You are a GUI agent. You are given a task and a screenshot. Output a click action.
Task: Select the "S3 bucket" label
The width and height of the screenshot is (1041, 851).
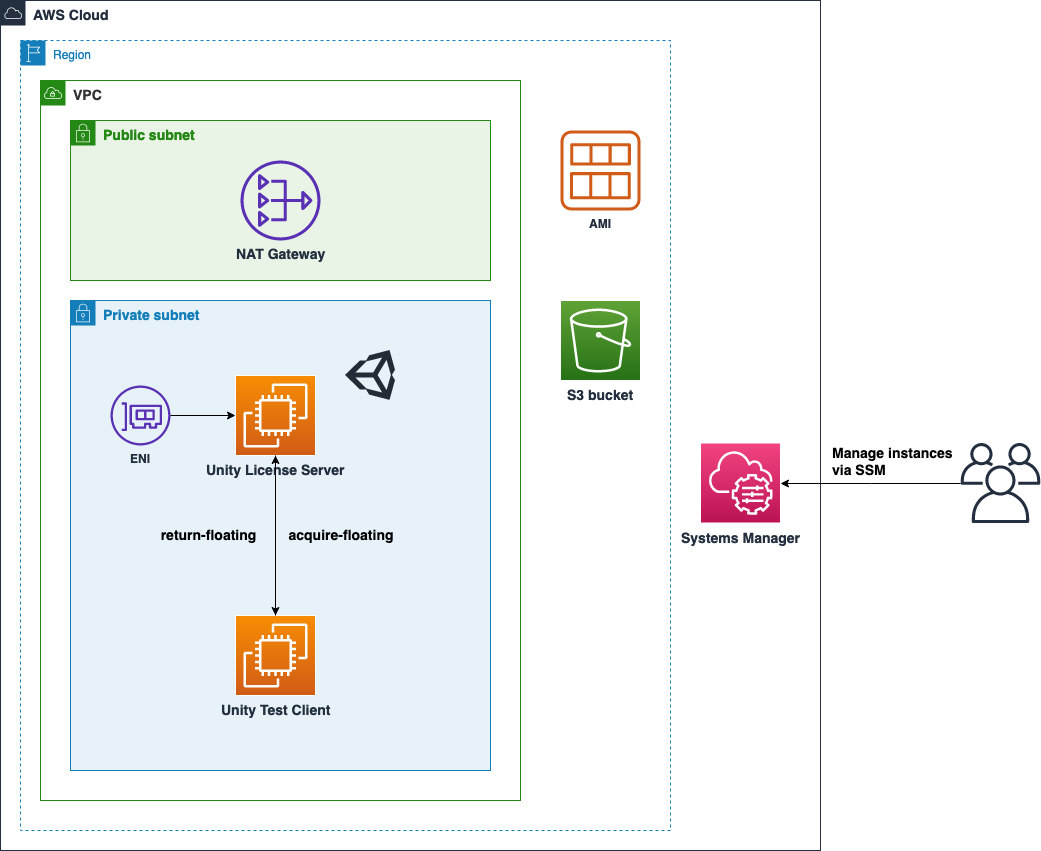[600, 395]
